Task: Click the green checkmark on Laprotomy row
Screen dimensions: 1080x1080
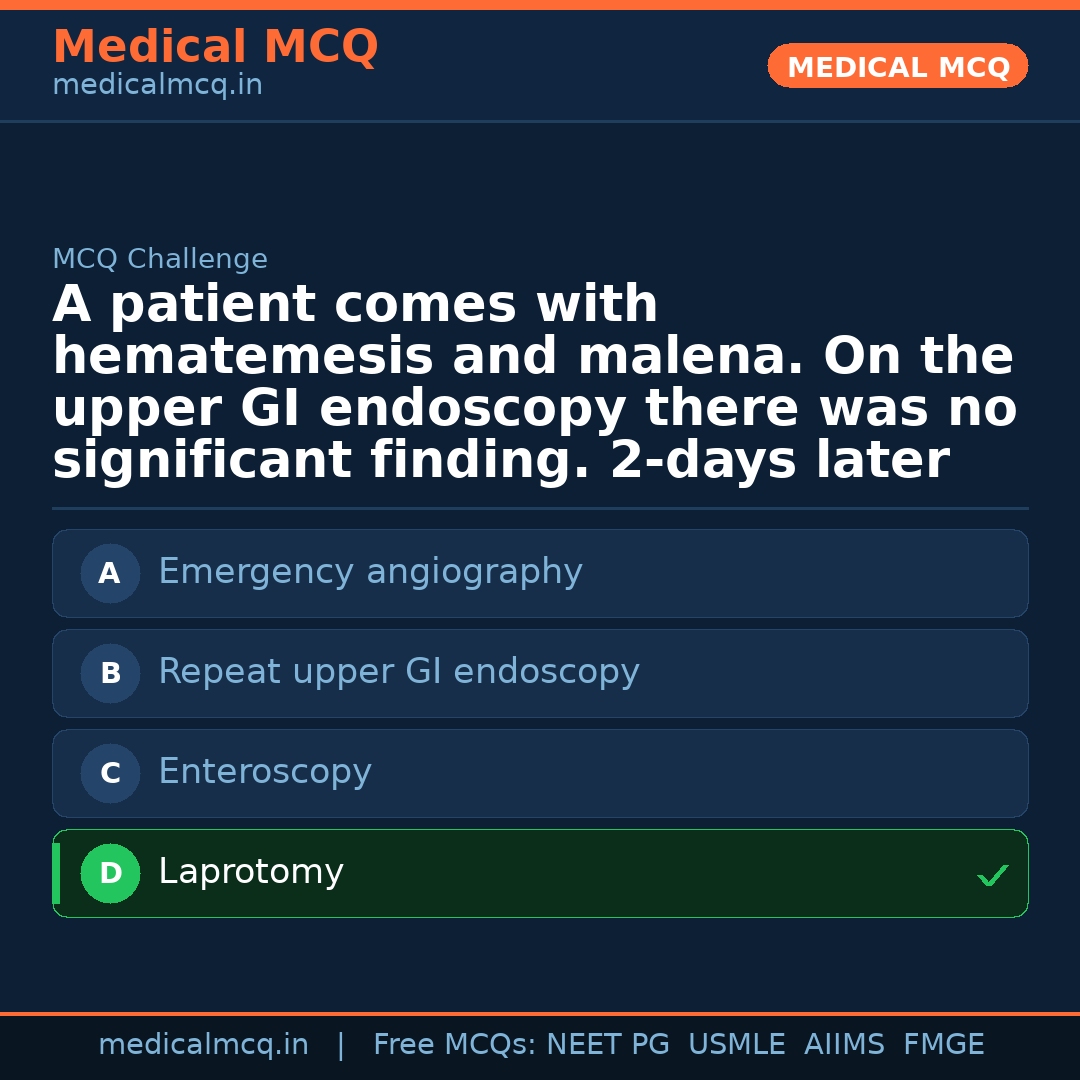Action: [x=992, y=875]
